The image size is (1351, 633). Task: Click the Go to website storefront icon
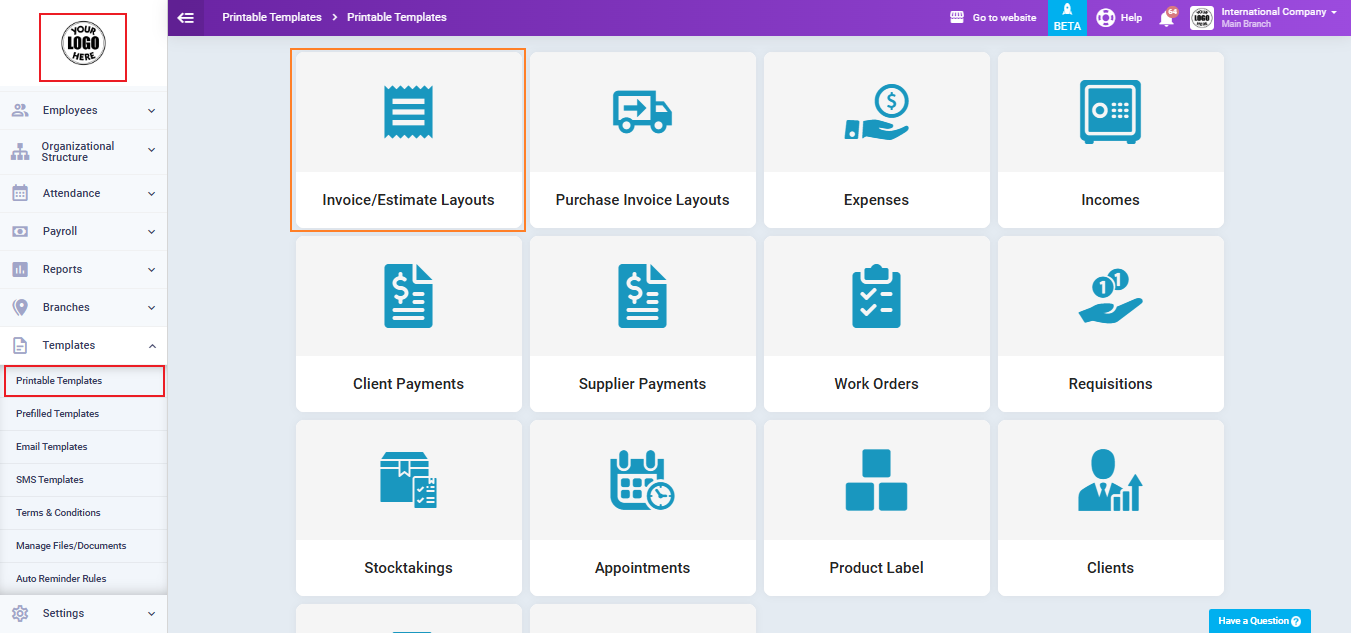coord(957,18)
